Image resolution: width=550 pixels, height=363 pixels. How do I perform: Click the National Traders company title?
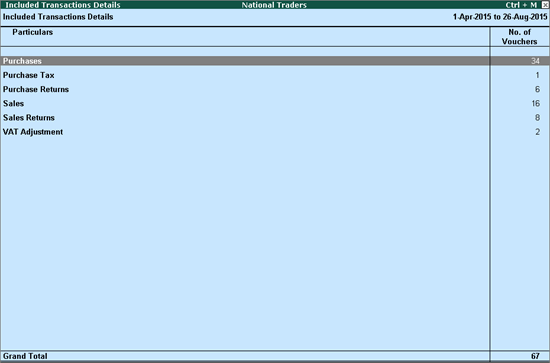point(274,5)
